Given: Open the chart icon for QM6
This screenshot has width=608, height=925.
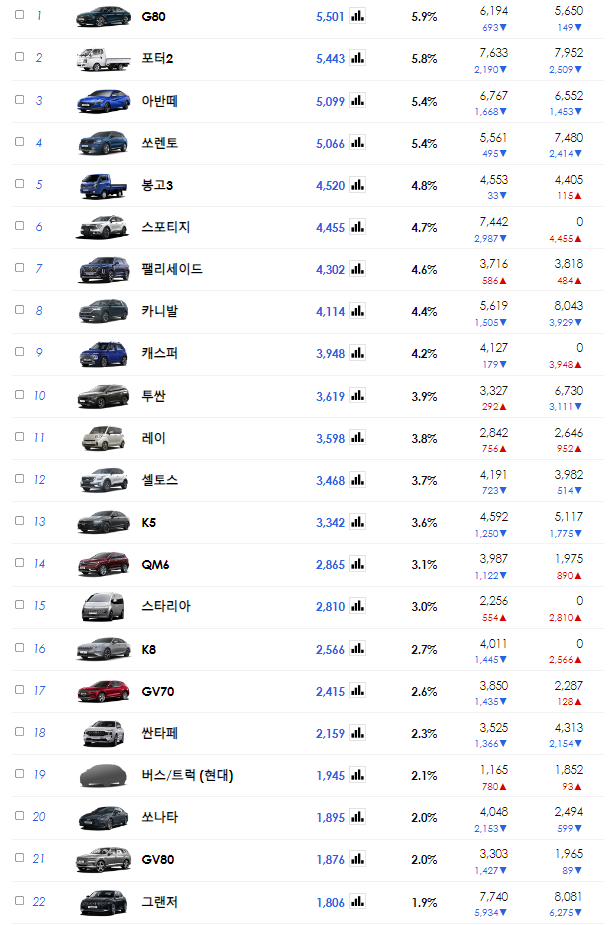Looking at the screenshot, I should [357, 564].
